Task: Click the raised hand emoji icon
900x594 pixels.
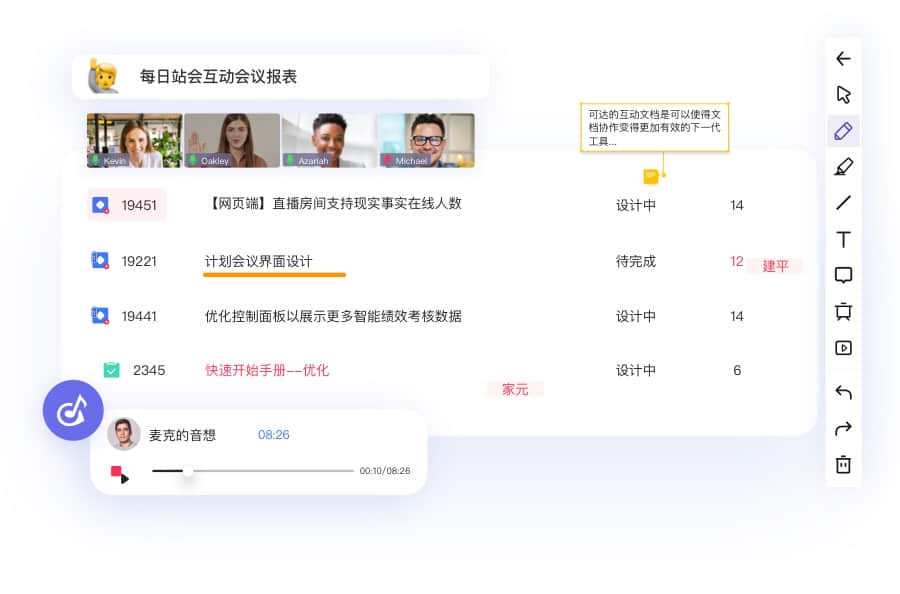Action: pyautogui.click(x=103, y=76)
